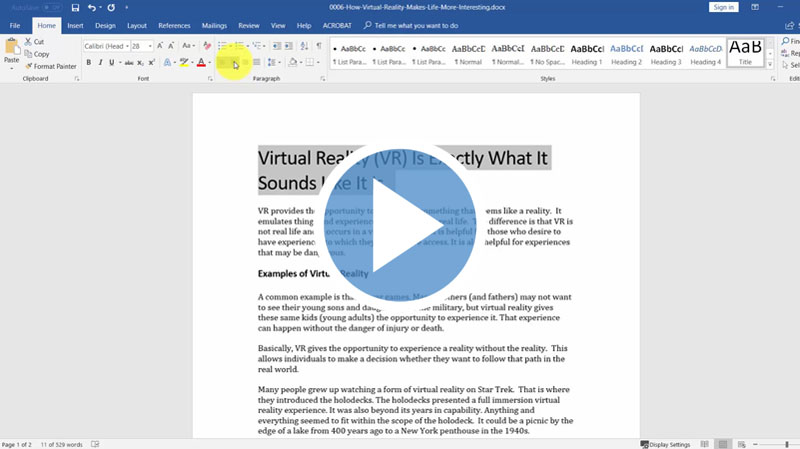This screenshot has height=449, width=800.
Task: Click the Increase Indent icon
Action: pos(287,46)
